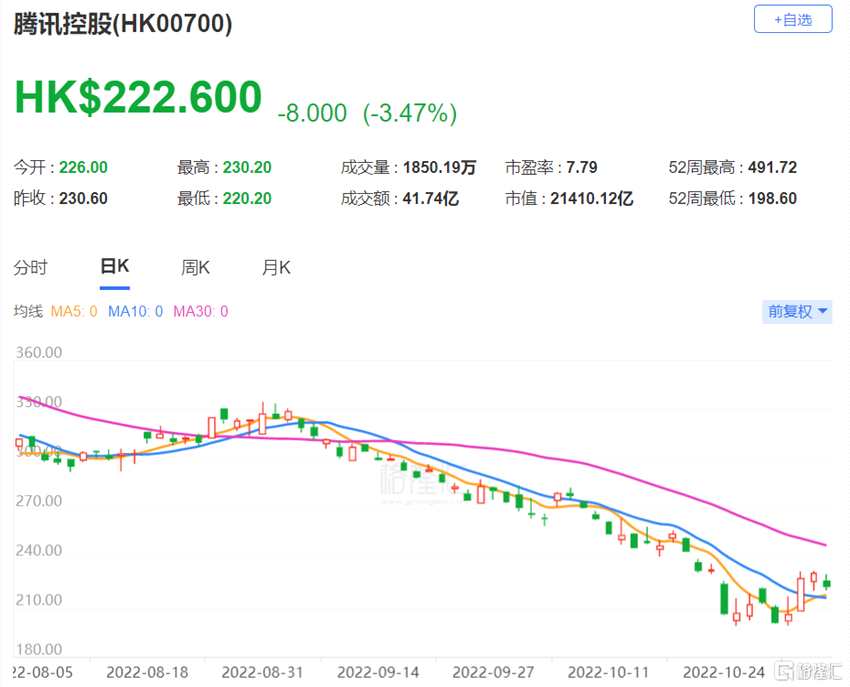Click the 52周最低 value 198.60

tap(772, 198)
